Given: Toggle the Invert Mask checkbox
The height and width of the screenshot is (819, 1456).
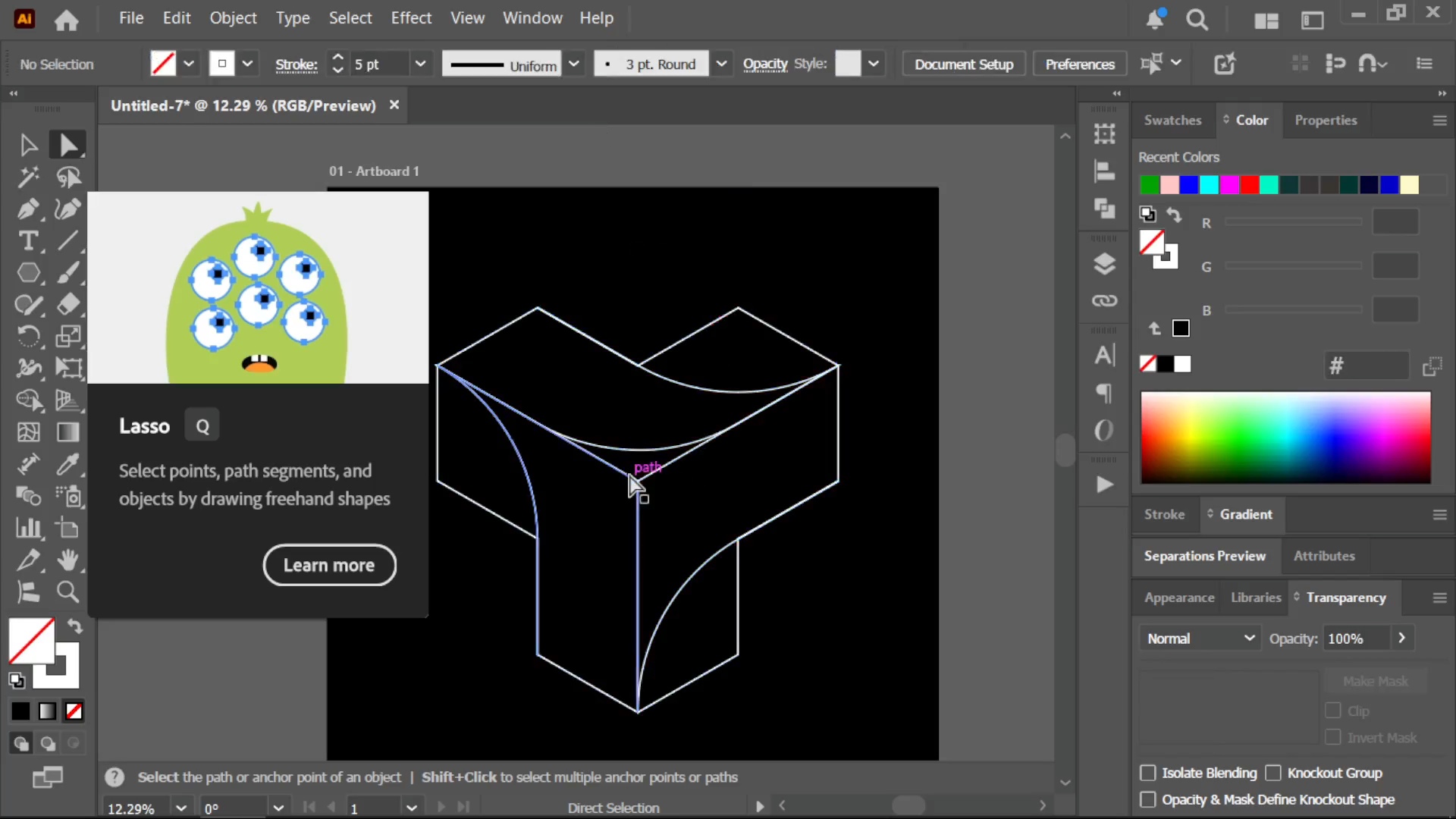Looking at the screenshot, I should coord(1332,737).
